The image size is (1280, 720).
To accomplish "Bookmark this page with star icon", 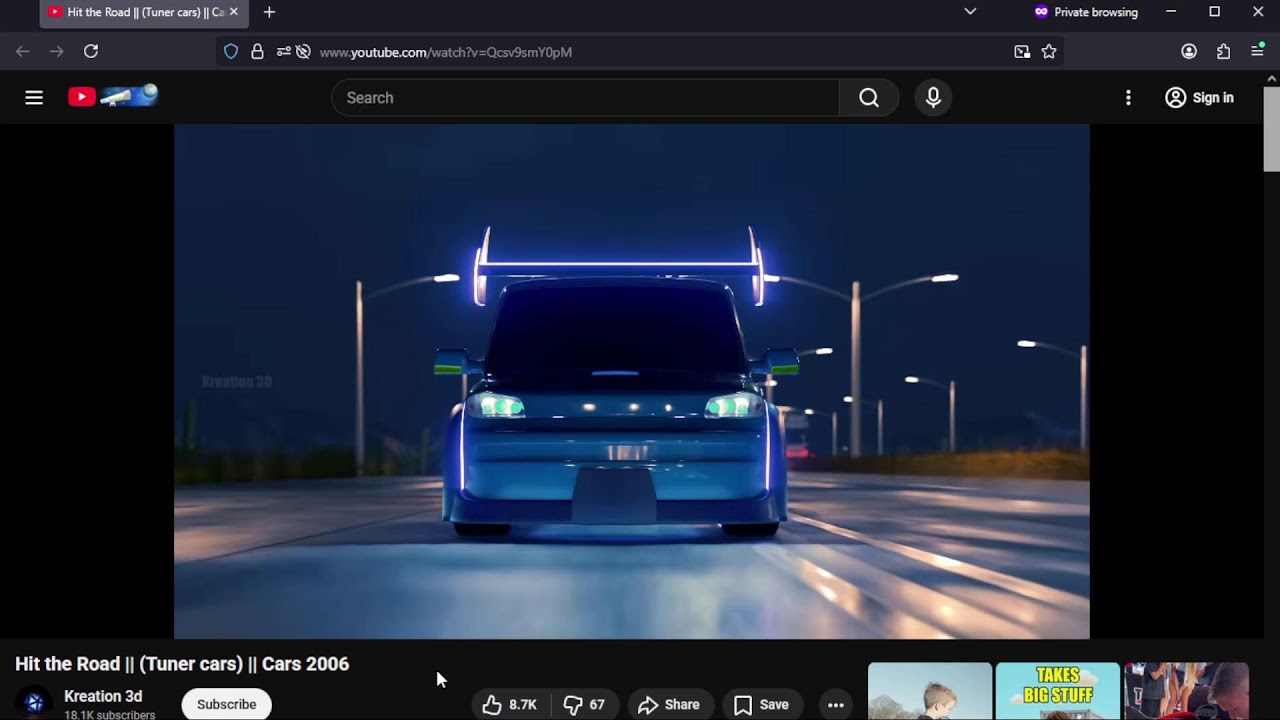I will click(x=1049, y=52).
